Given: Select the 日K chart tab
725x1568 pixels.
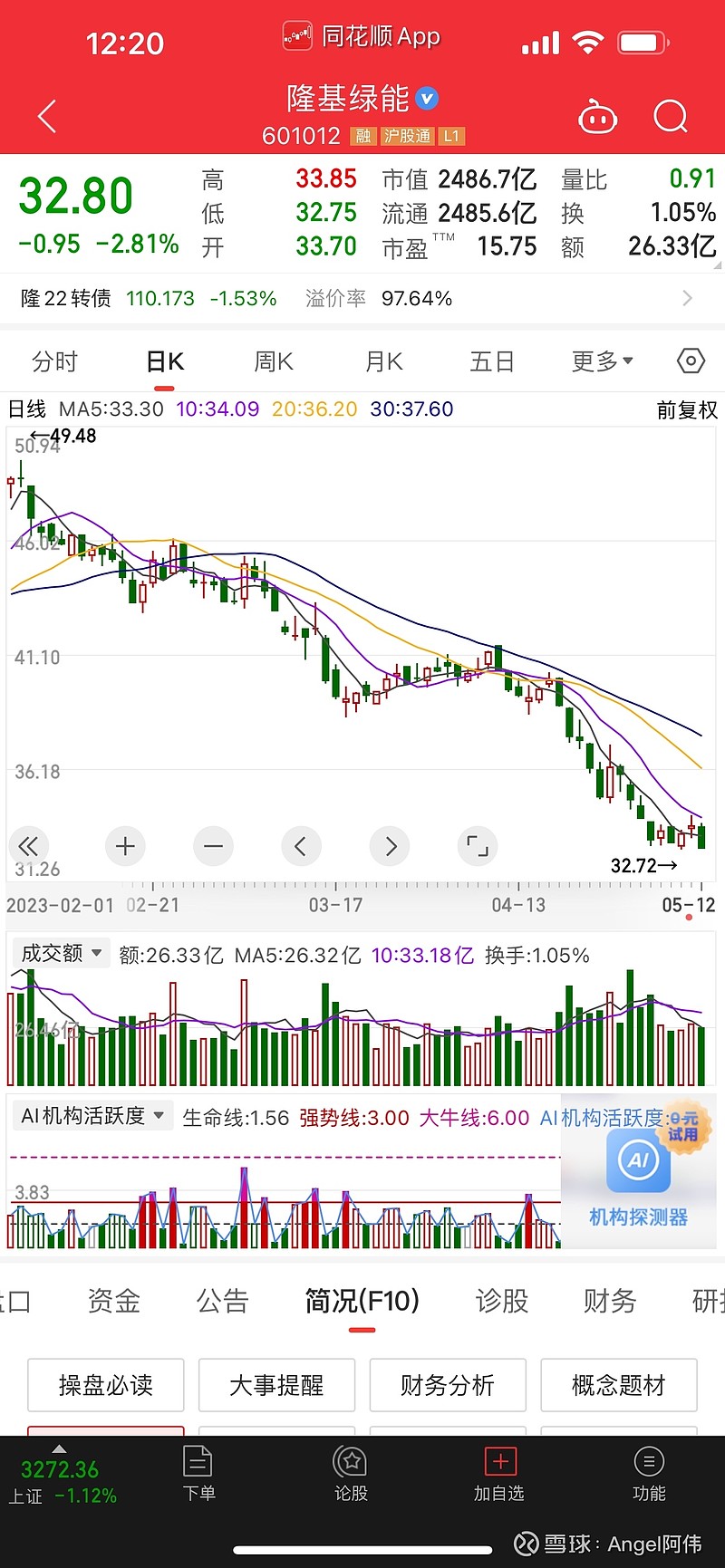Looking at the screenshot, I should [x=165, y=361].
